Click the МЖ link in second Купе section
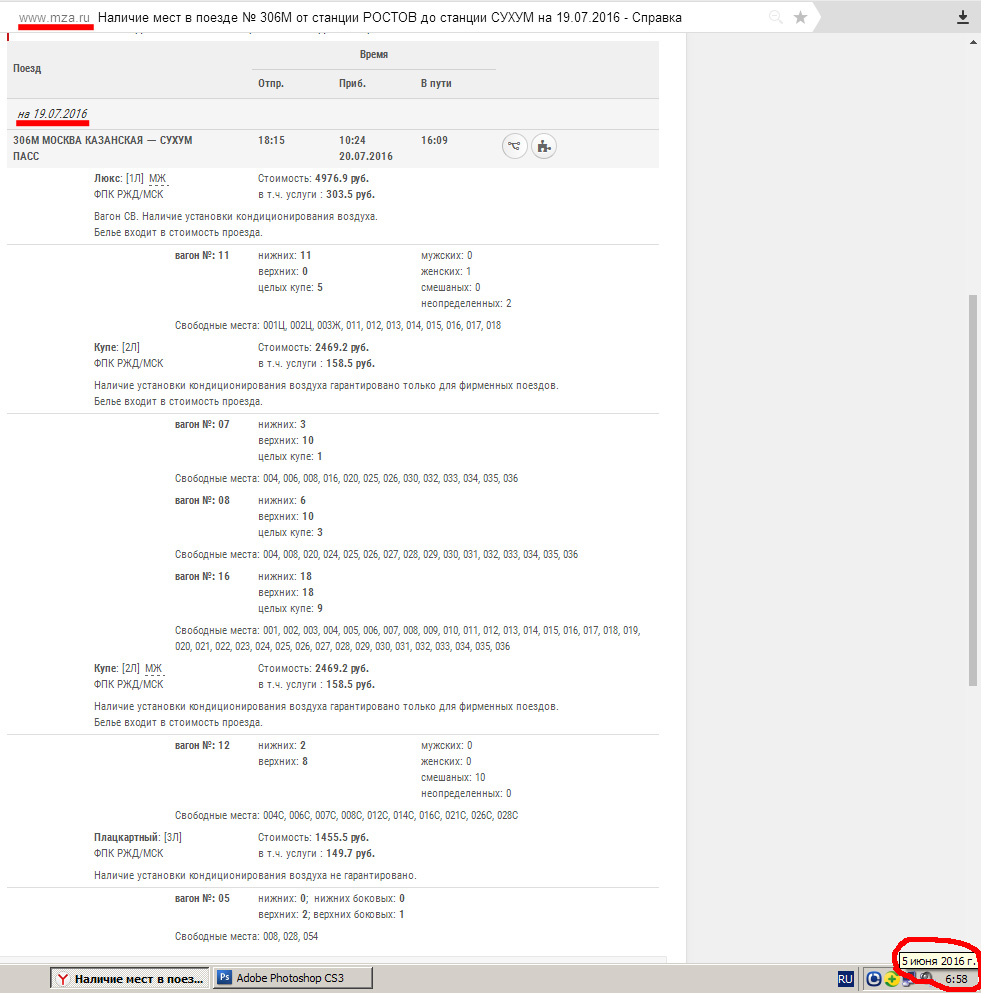This screenshot has width=981, height=993. coord(153,668)
